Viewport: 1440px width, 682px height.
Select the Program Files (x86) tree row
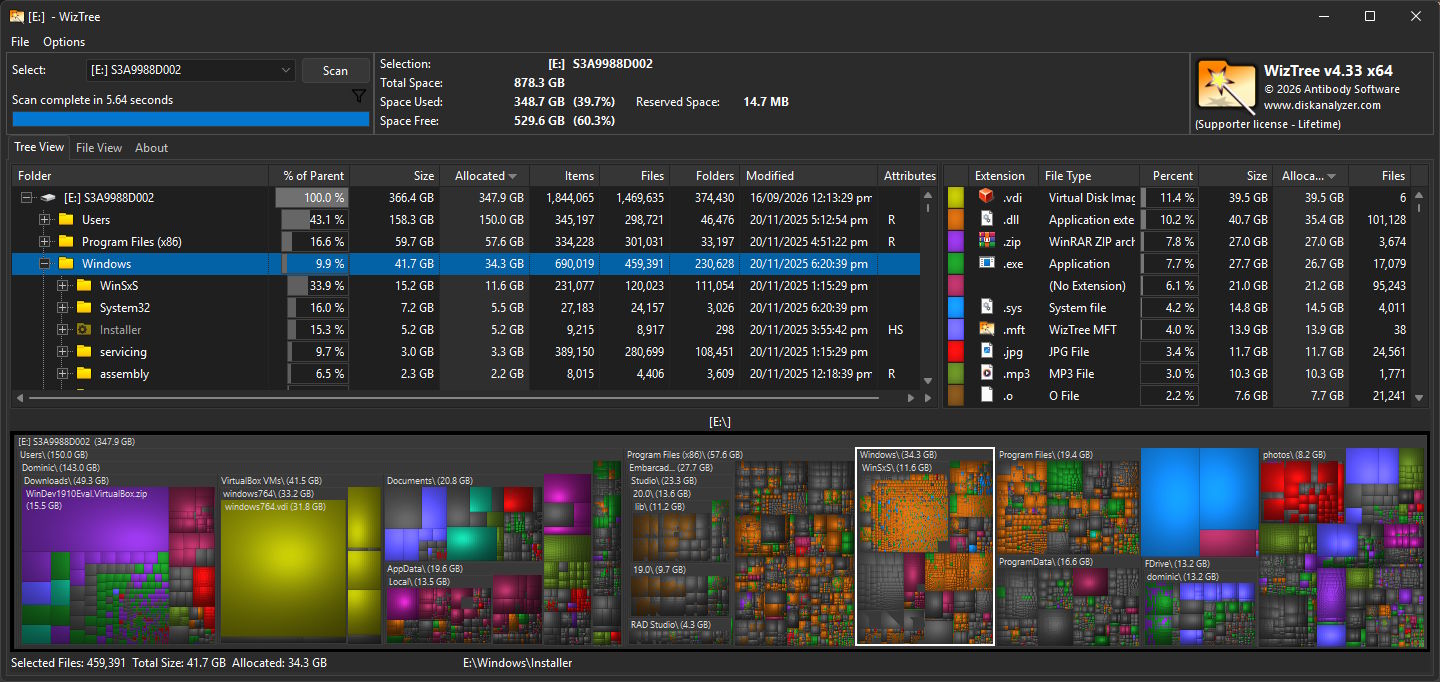pyautogui.click(x=465, y=242)
